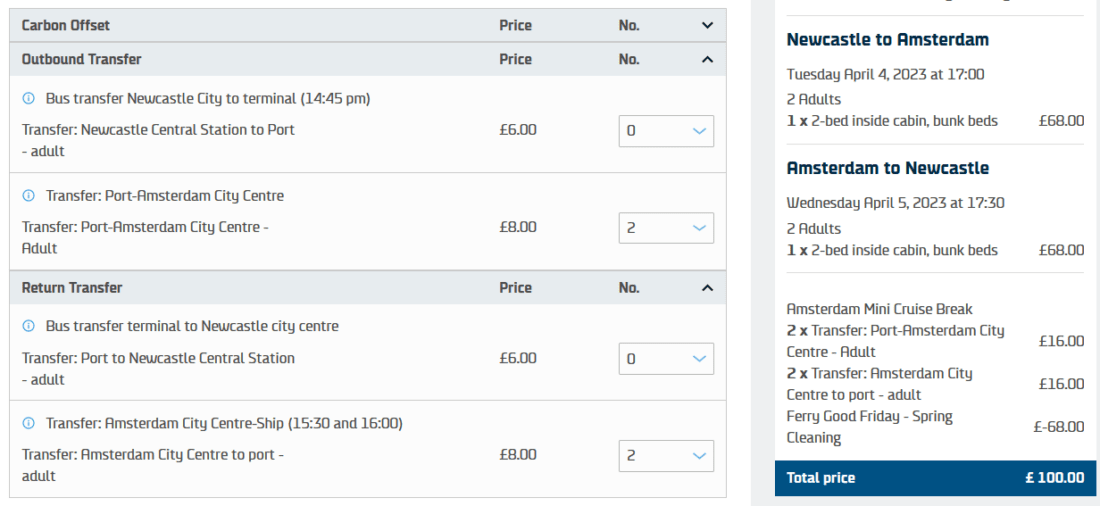Click the Ferry Good Friday discount line
This screenshot has height=506, width=1100.
869,427
